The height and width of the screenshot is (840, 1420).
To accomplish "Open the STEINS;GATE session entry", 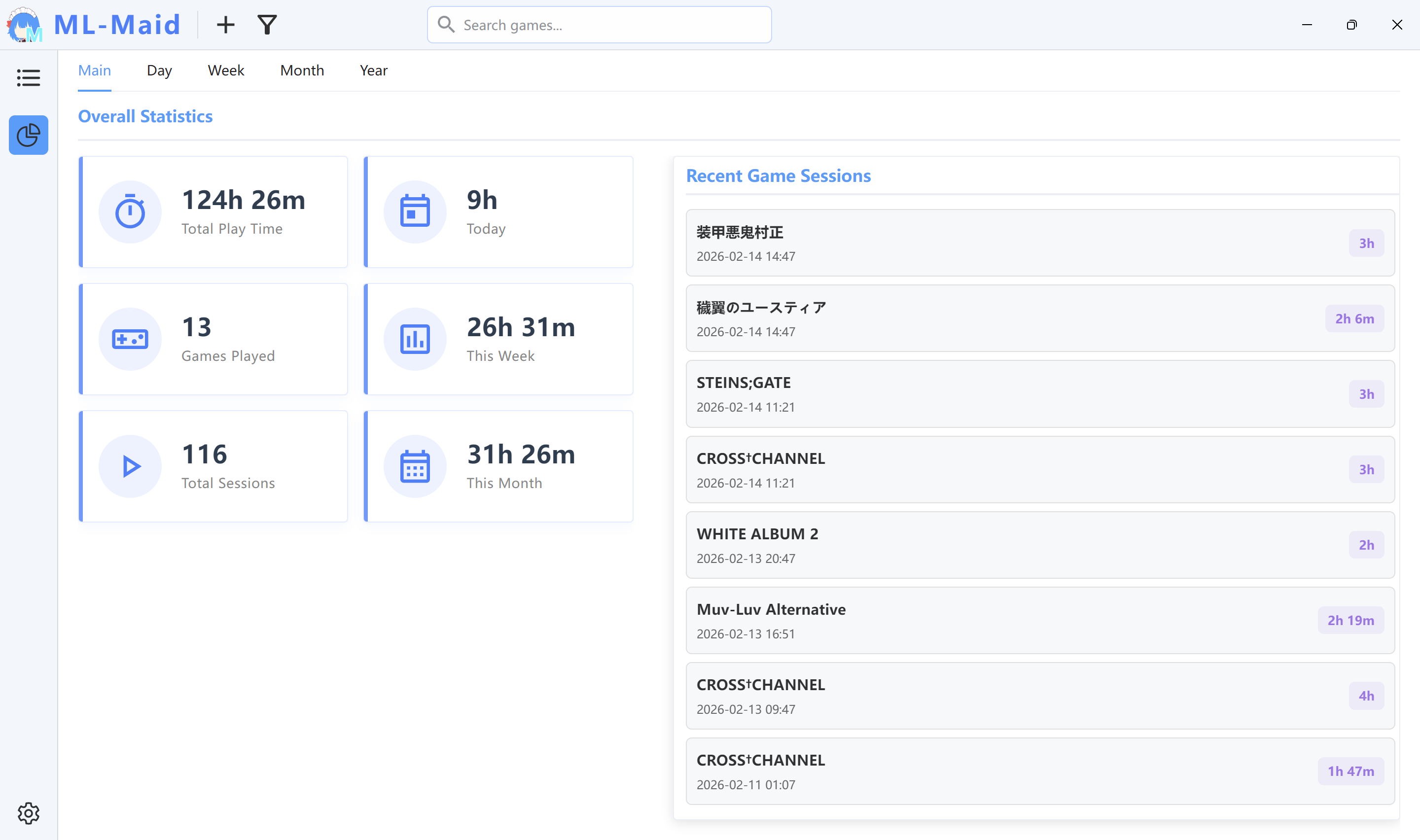I will pyautogui.click(x=1040, y=394).
